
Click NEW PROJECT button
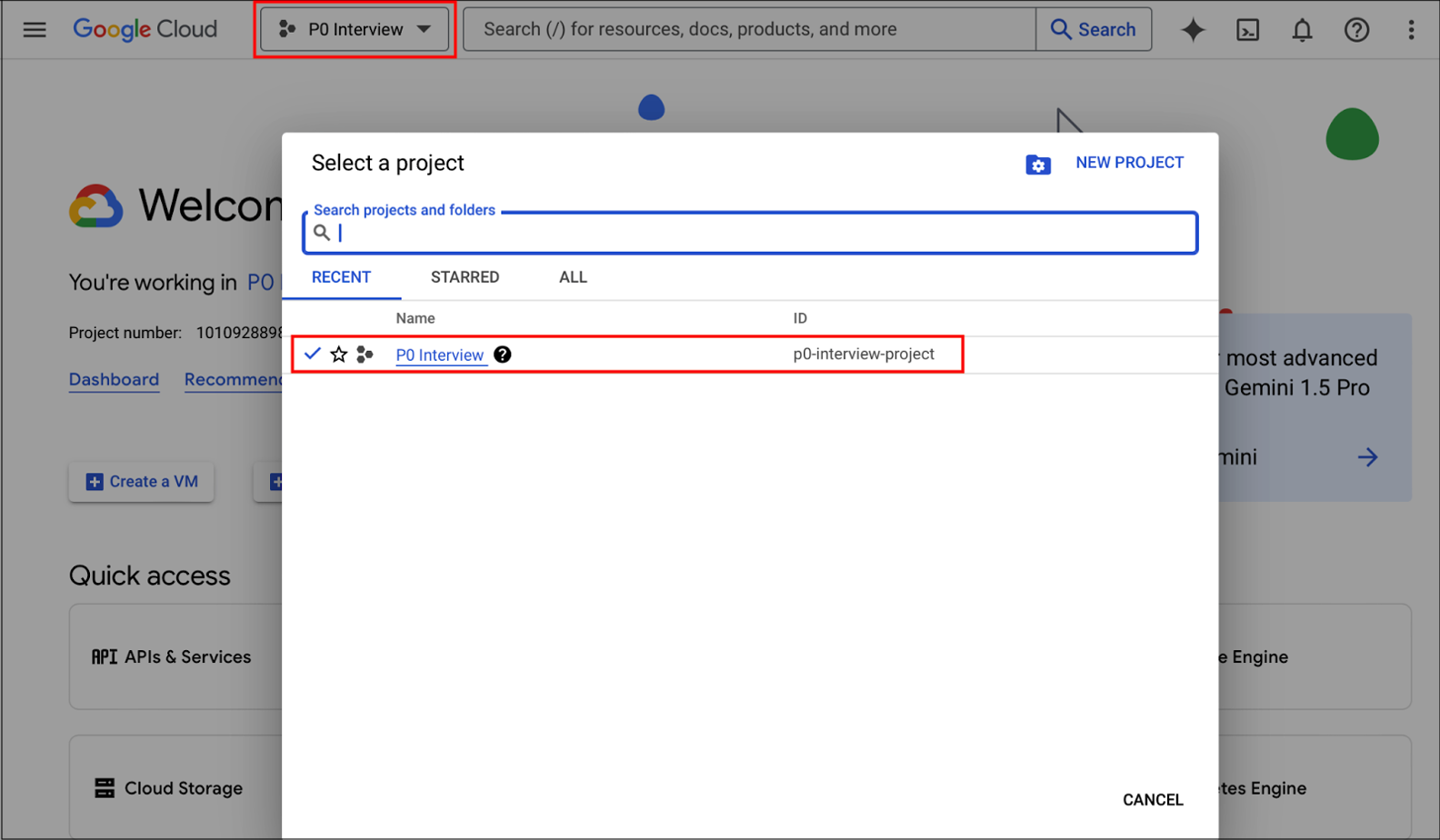pyautogui.click(x=1129, y=163)
